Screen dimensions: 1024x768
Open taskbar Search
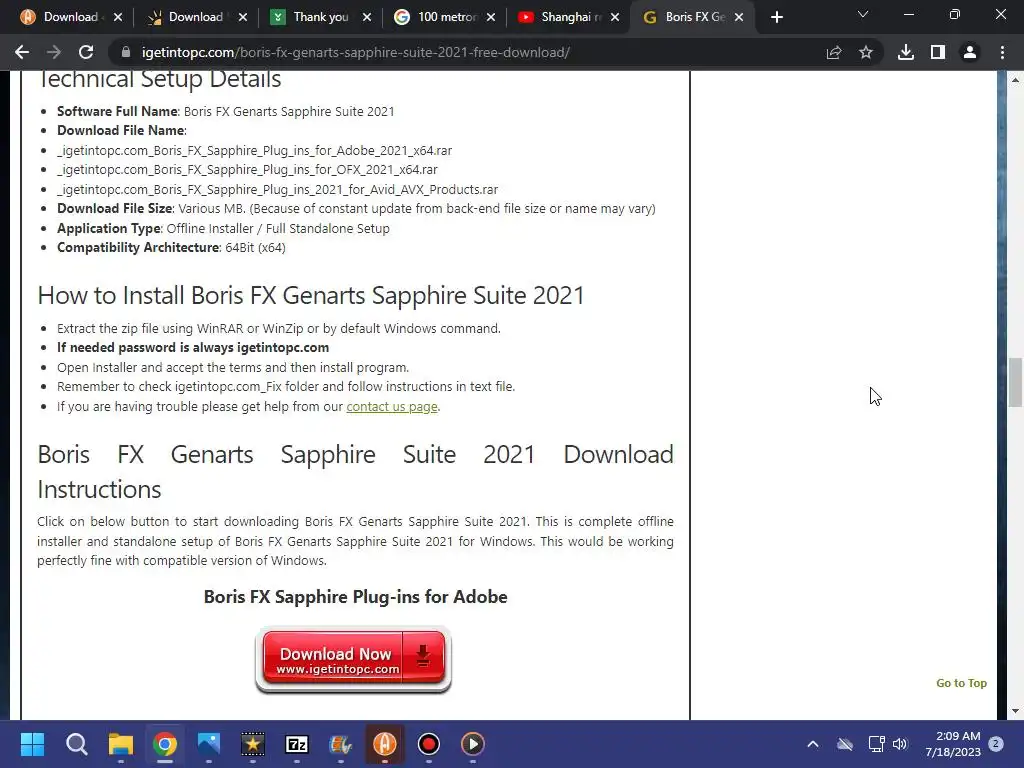[x=76, y=744]
